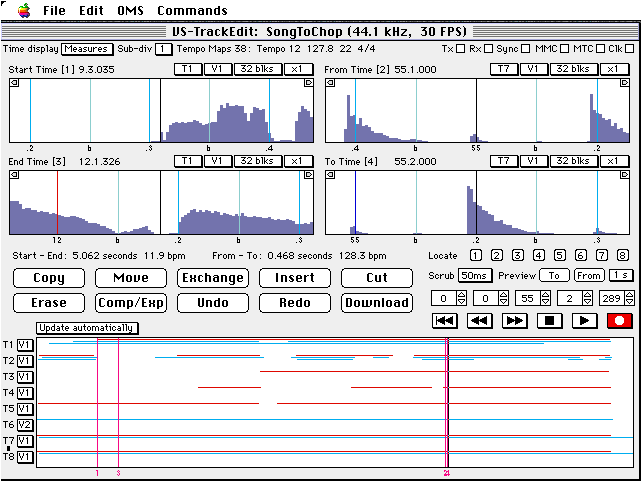Jump to locate point 3
This screenshot has height=481, width=641.
(518, 255)
